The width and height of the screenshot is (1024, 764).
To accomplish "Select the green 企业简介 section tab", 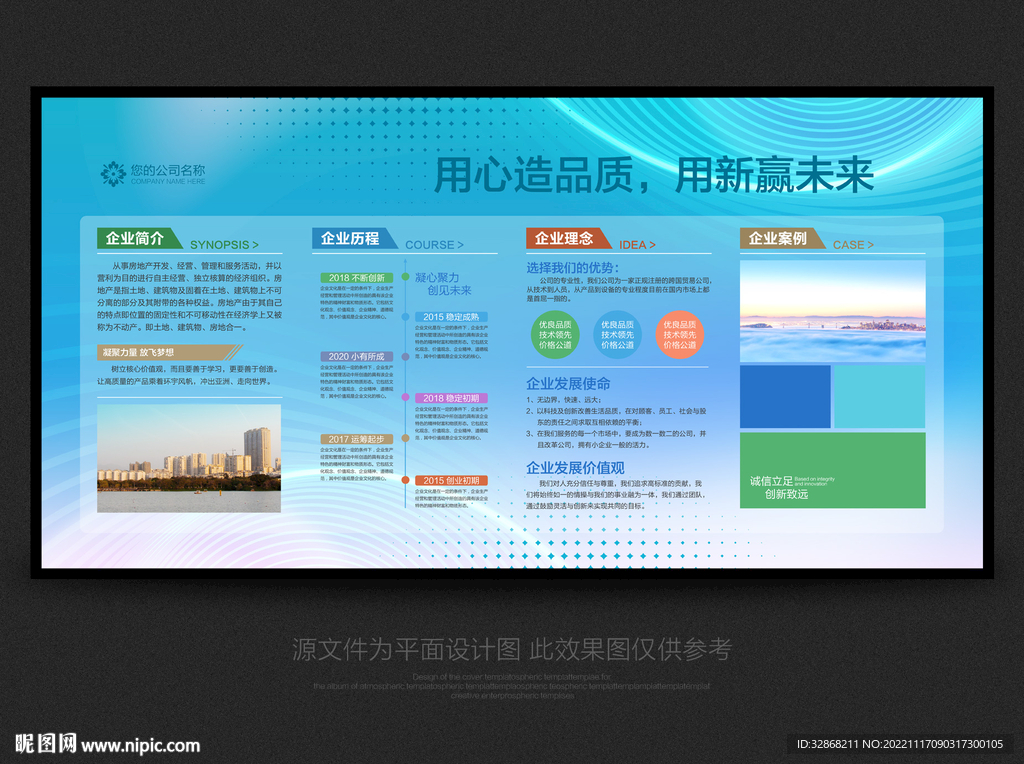I will (139, 238).
